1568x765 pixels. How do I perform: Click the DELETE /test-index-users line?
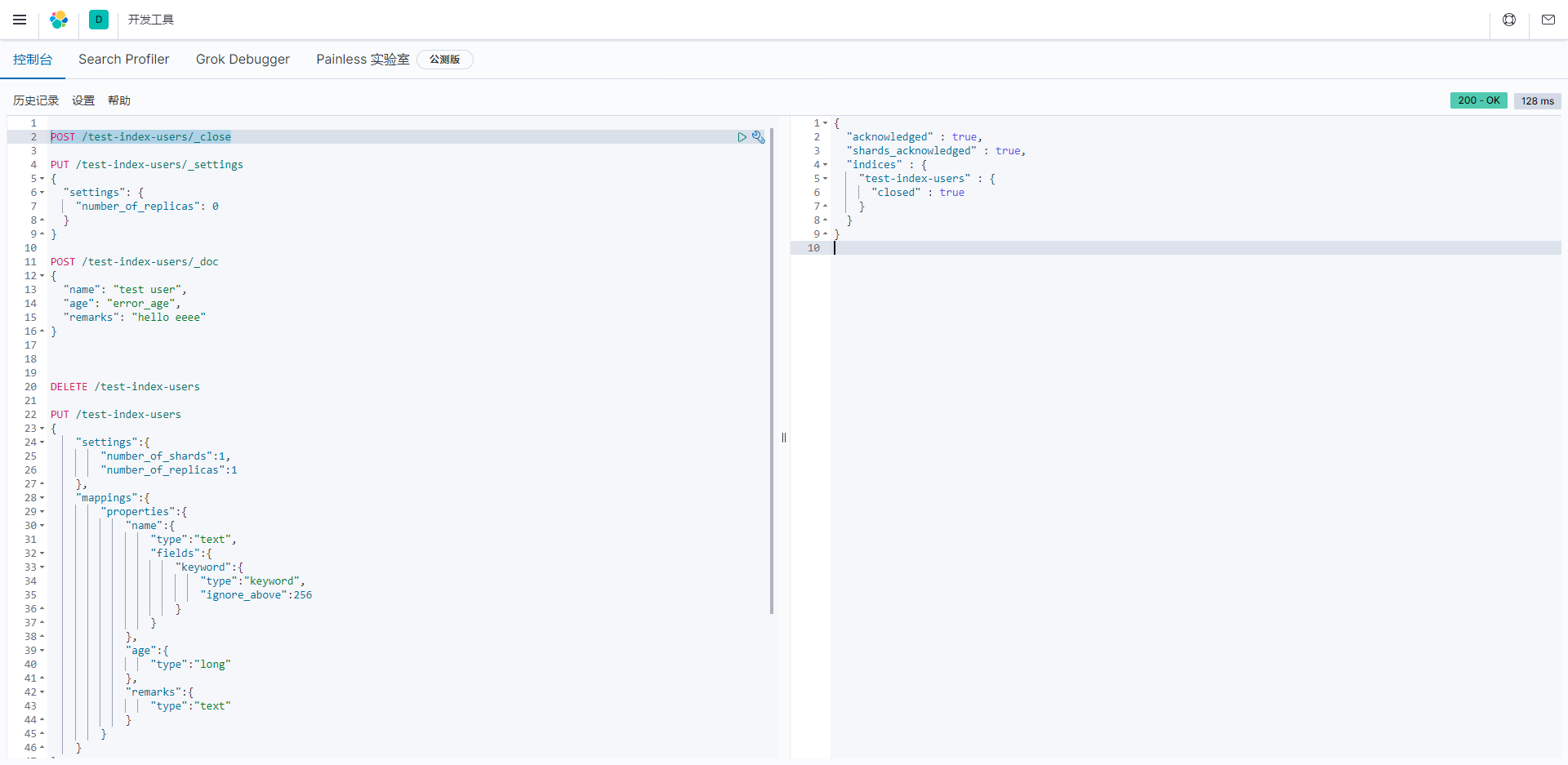tap(125, 387)
